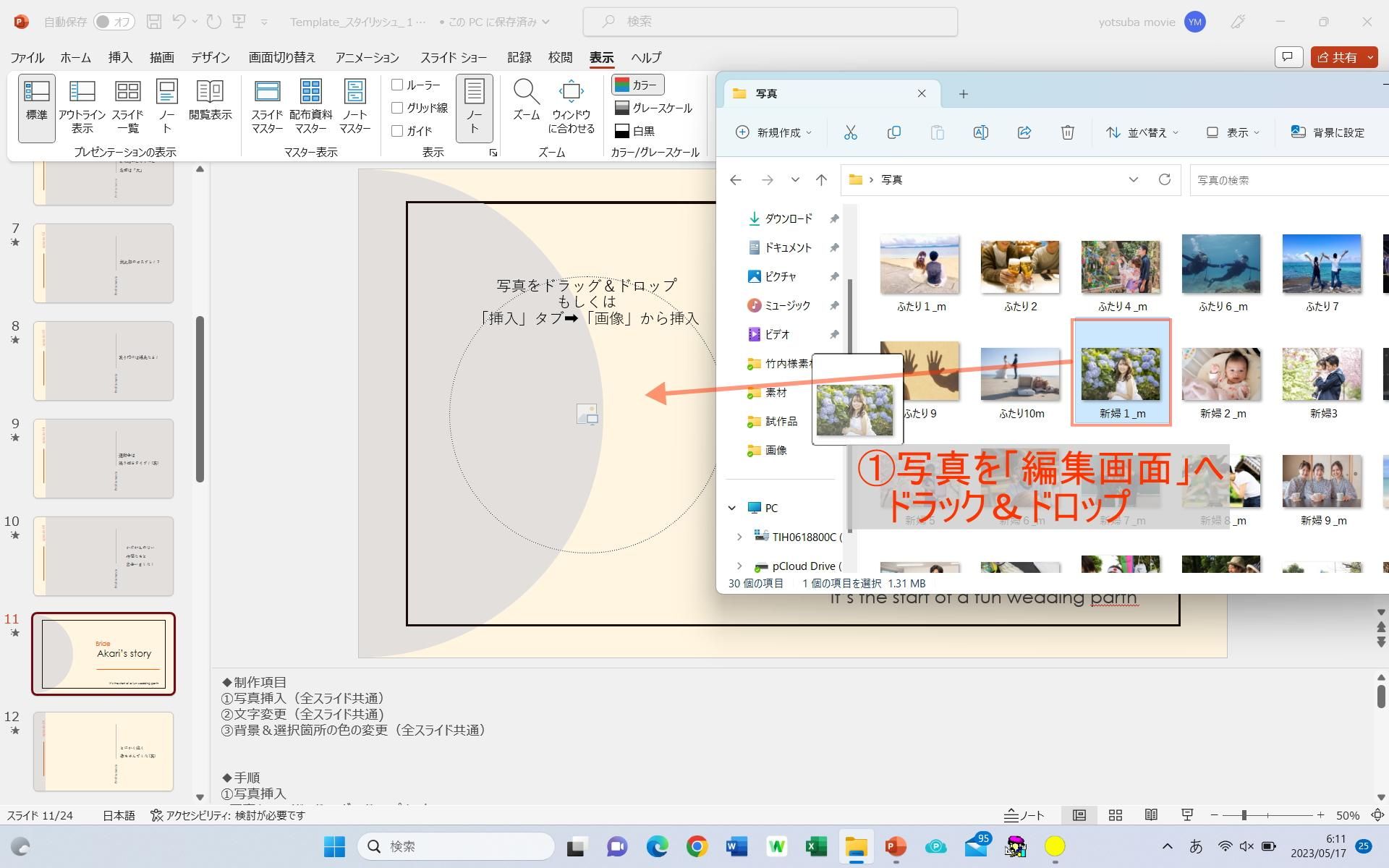The width and height of the screenshot is (1389, 868).
Task: Click the Save icon in PowerPoint title bar
Action: pos(153,22)
